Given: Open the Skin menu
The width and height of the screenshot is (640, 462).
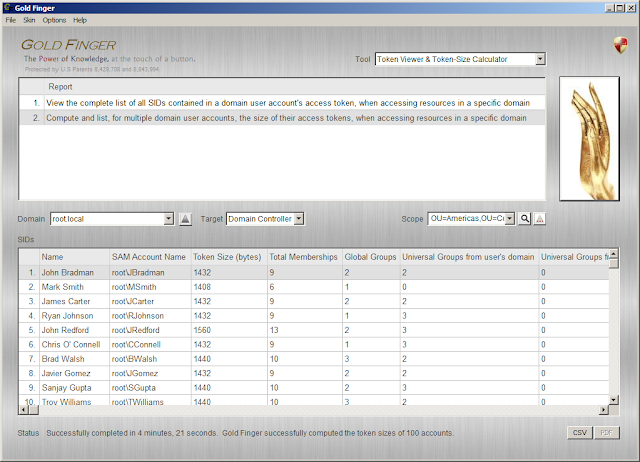Looking at the screenshot, I should 29,20.
